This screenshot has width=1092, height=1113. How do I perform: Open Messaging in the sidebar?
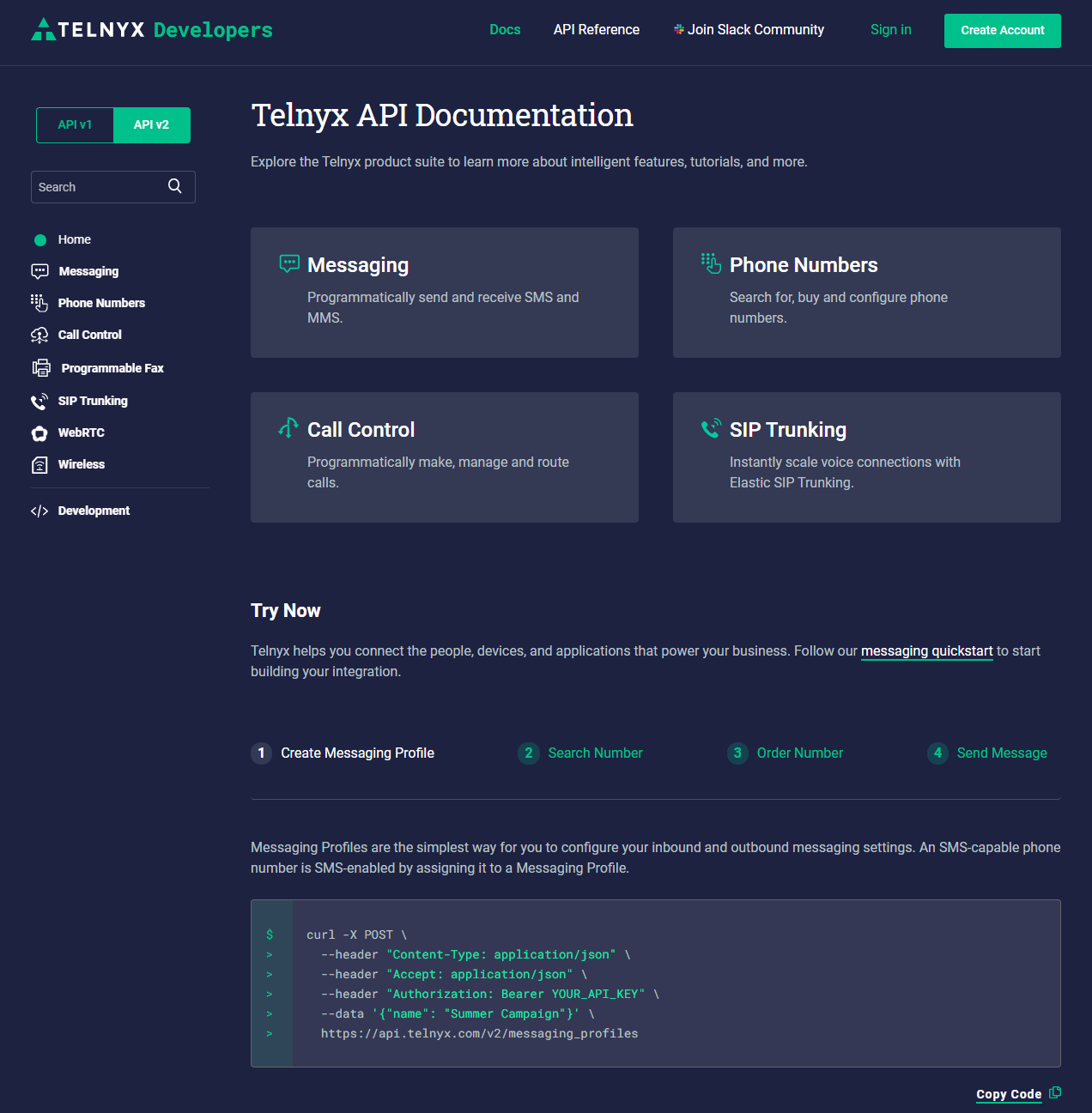coord(88,271)
